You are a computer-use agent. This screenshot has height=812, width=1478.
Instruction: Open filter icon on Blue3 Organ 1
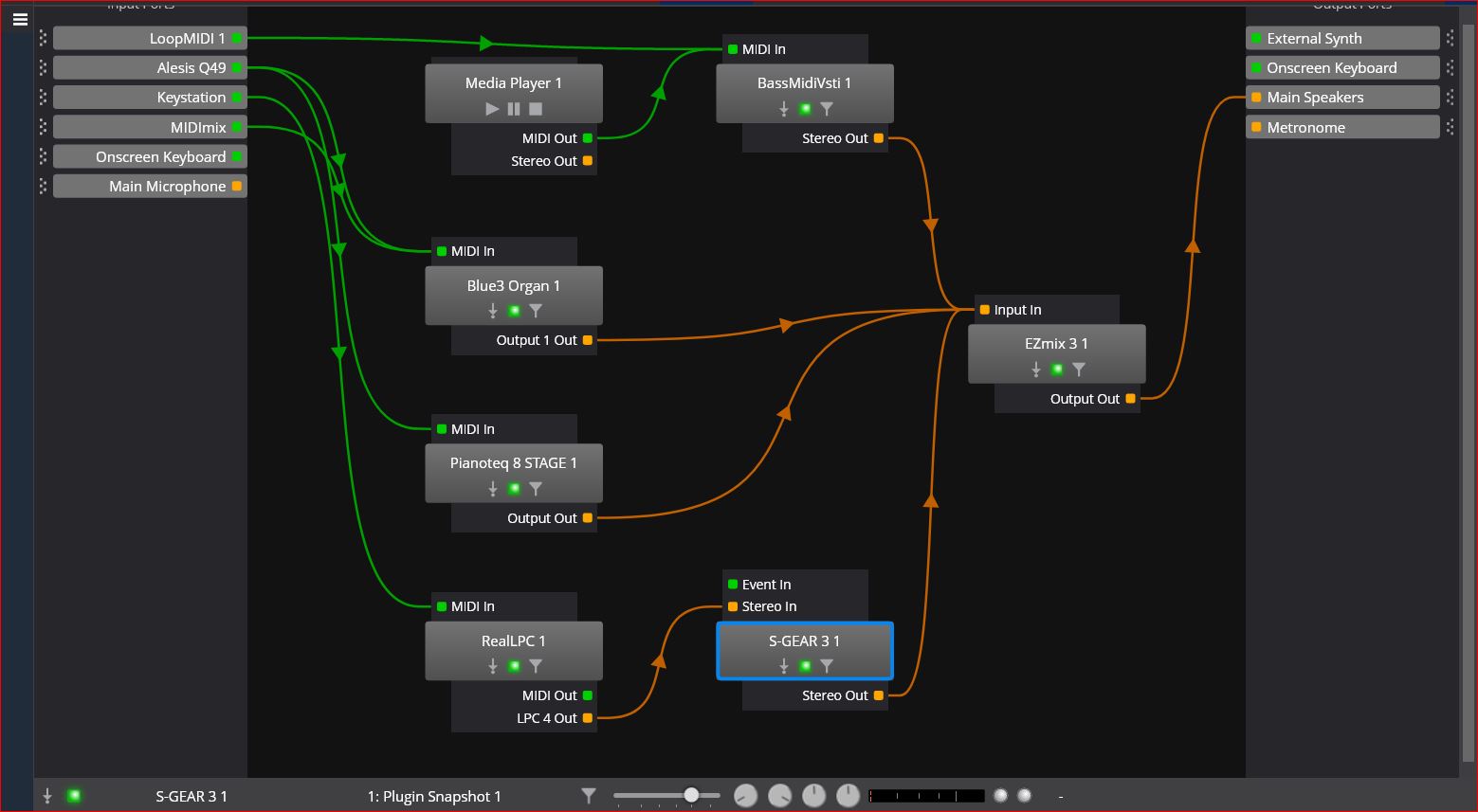tap(536, 311)
